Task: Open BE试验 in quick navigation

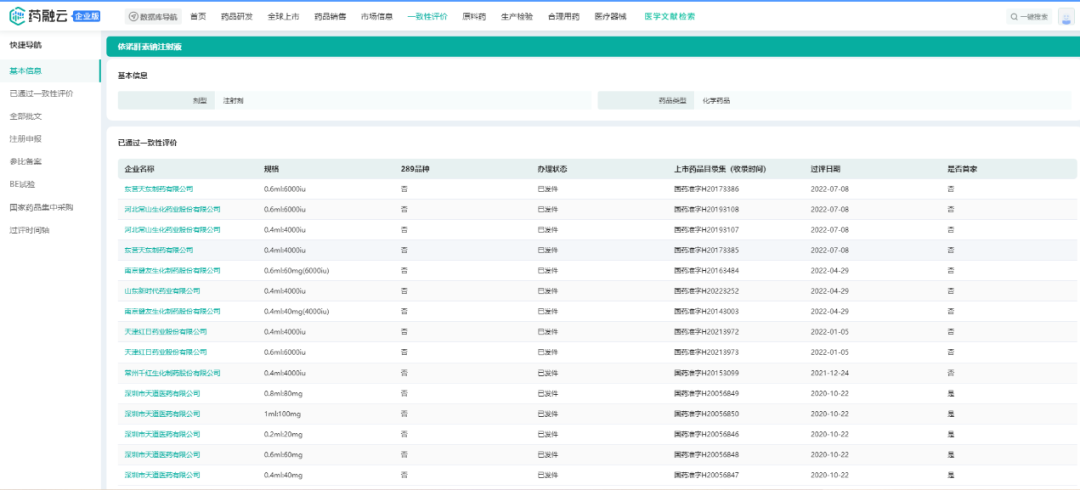Action: click(x=22, y=184)
